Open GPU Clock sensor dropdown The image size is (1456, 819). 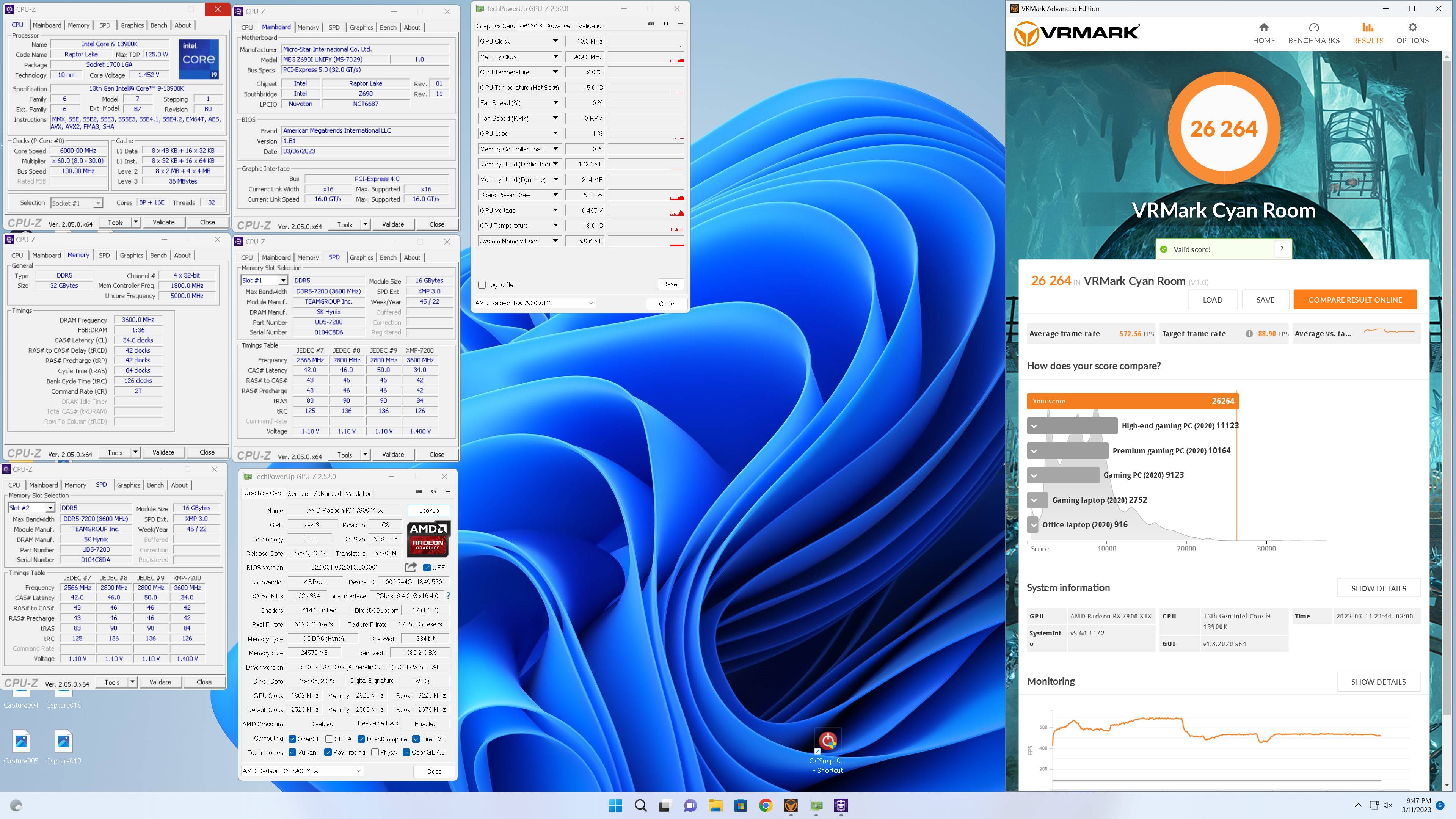click(x=555, y=41)
